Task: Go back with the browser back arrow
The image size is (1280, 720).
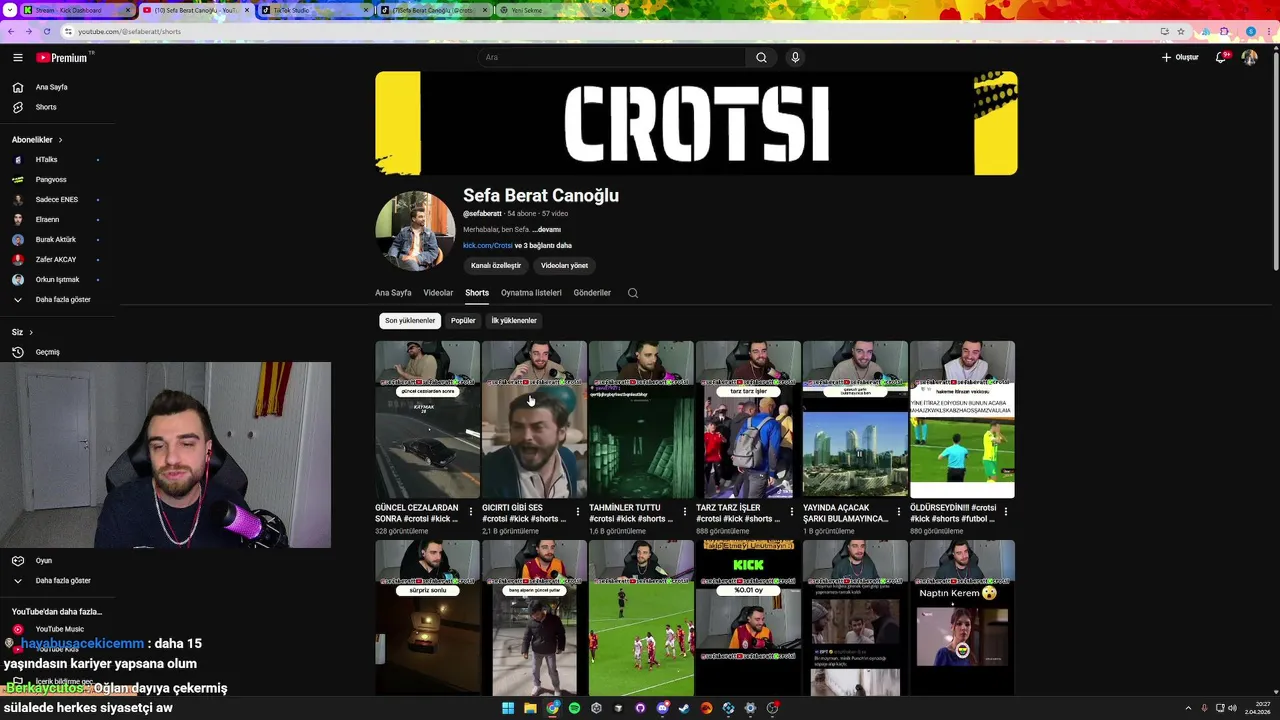Action: pos(11,31)
